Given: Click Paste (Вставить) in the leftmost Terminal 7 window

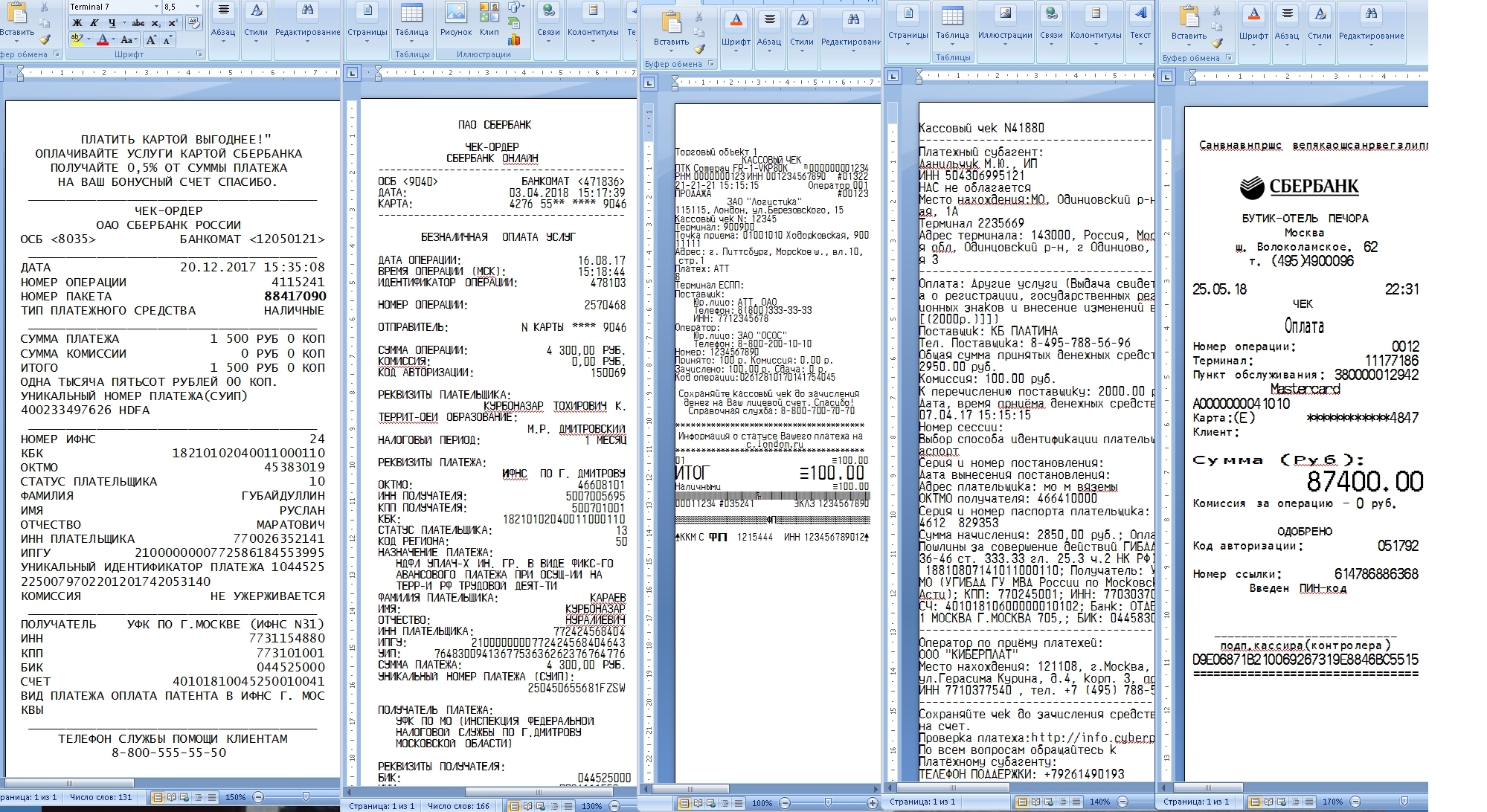Looking at the screenshot, I should point(16,23).
